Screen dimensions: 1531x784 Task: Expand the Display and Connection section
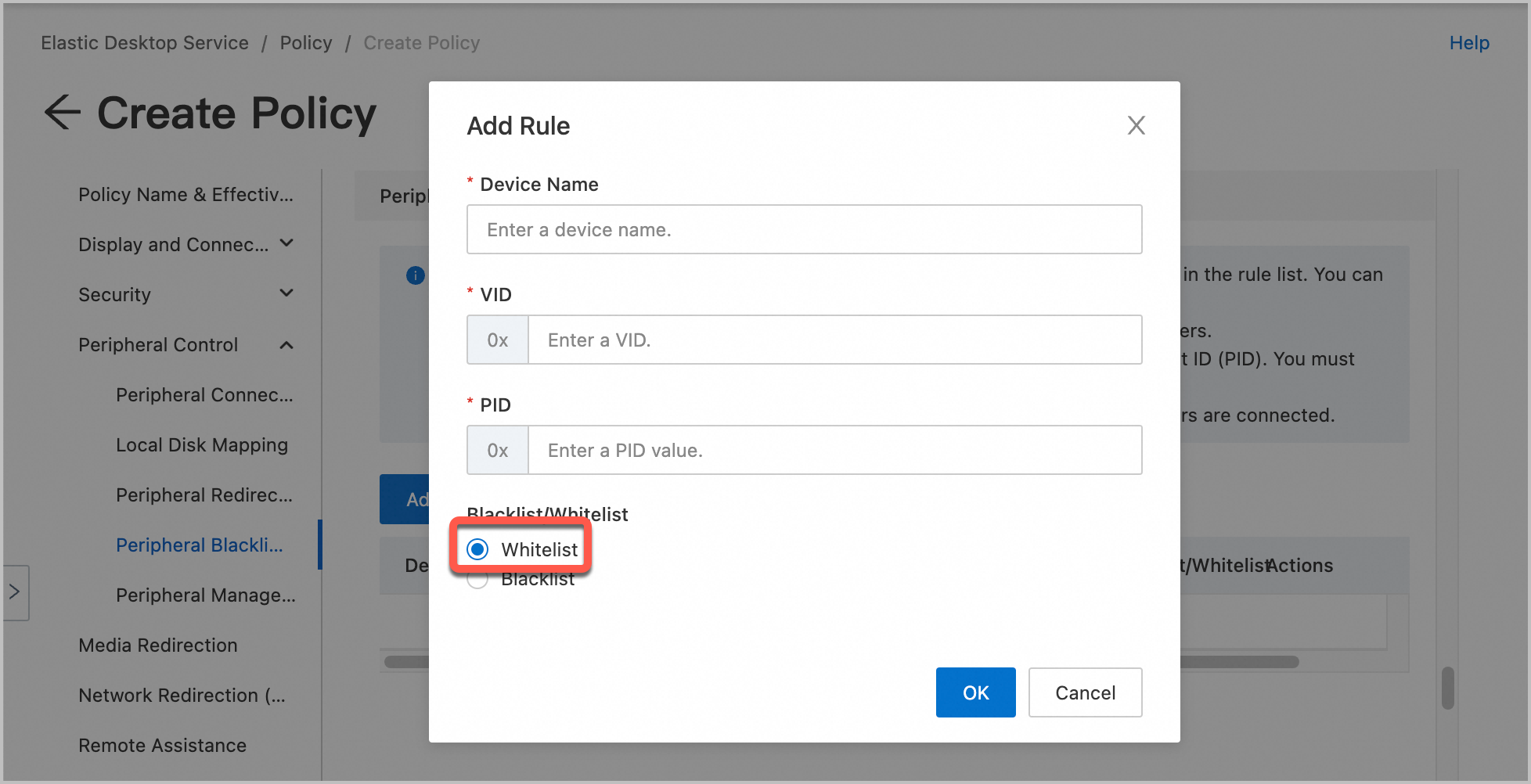(286, 243)
